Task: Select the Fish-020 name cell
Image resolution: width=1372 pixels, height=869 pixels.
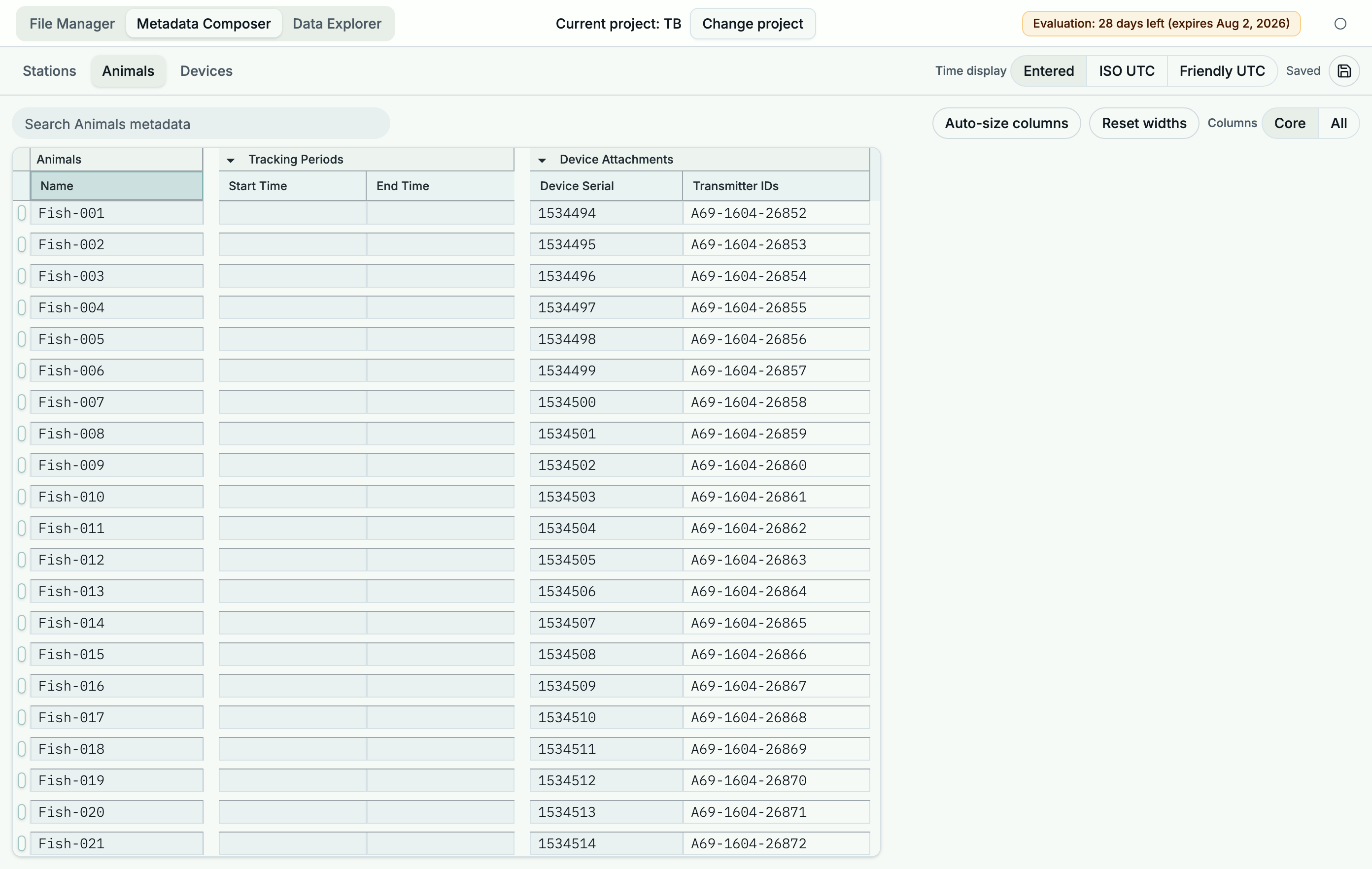Action: point(117,812)
